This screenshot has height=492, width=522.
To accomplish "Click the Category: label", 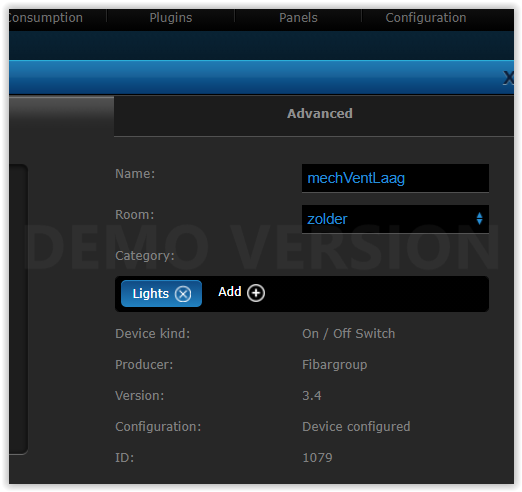I will point(145,256).
